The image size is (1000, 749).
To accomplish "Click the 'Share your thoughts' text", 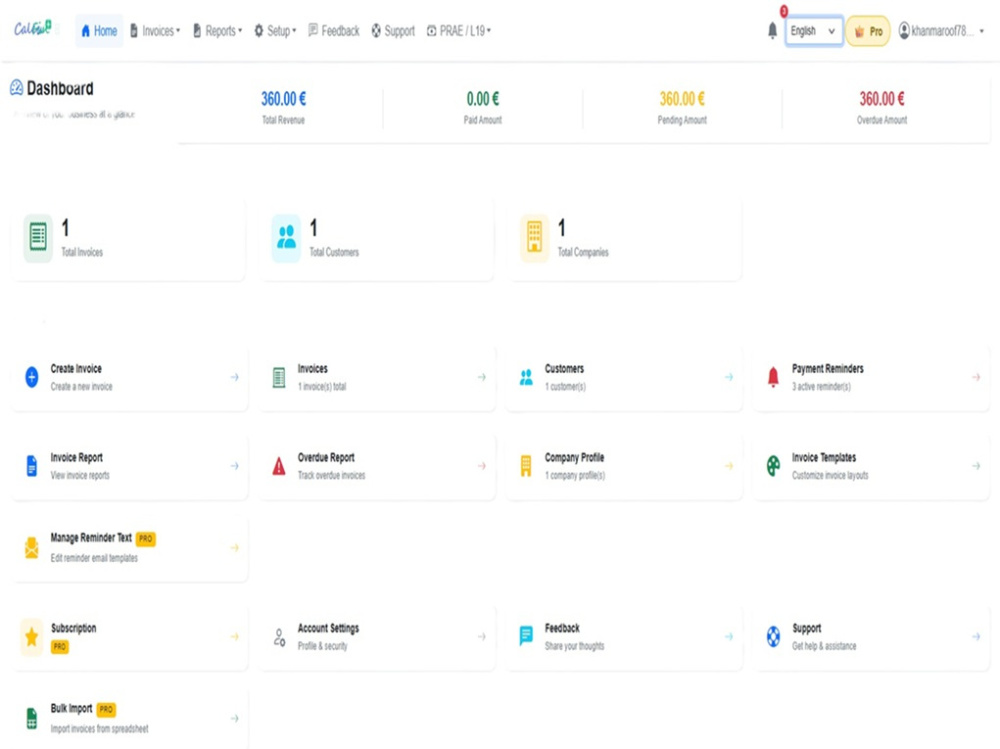I will click(x=574, y=646).
